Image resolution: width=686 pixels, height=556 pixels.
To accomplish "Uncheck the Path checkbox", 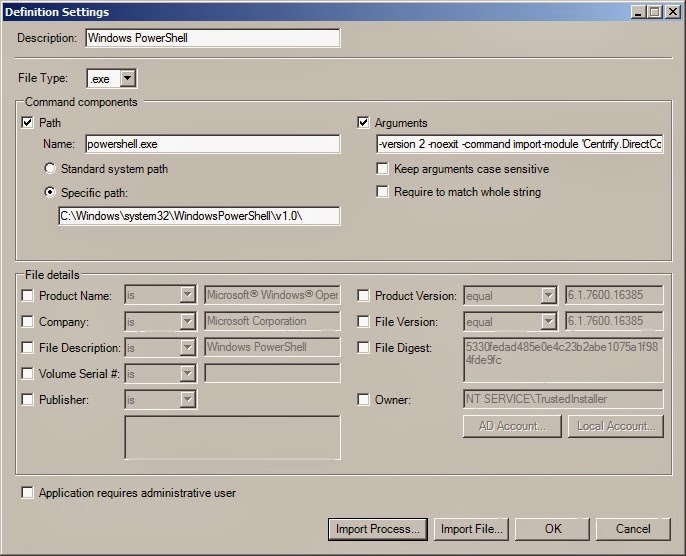I will [x=28, y=122].
